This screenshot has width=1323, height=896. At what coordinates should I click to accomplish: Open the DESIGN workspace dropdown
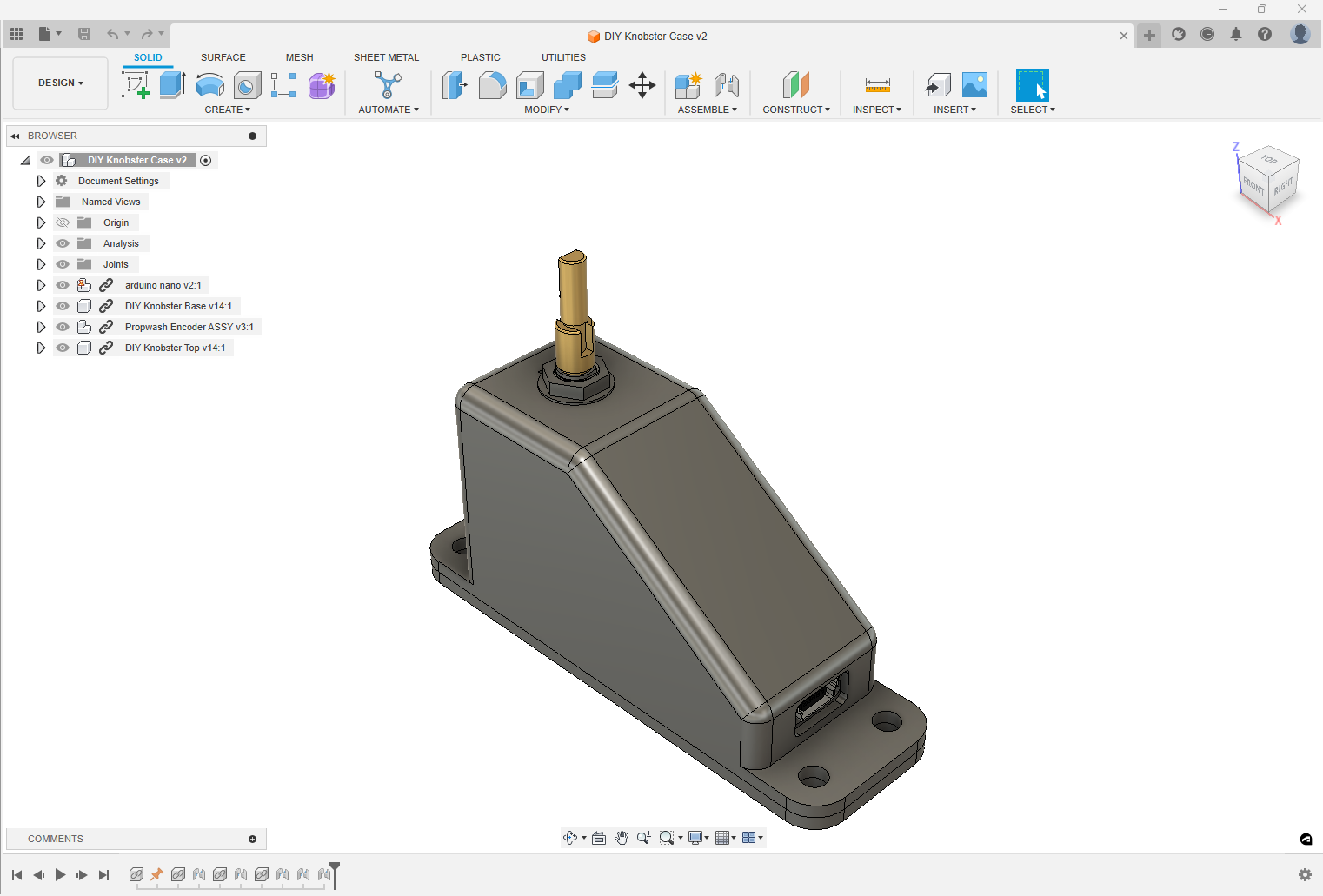[59, 83]
